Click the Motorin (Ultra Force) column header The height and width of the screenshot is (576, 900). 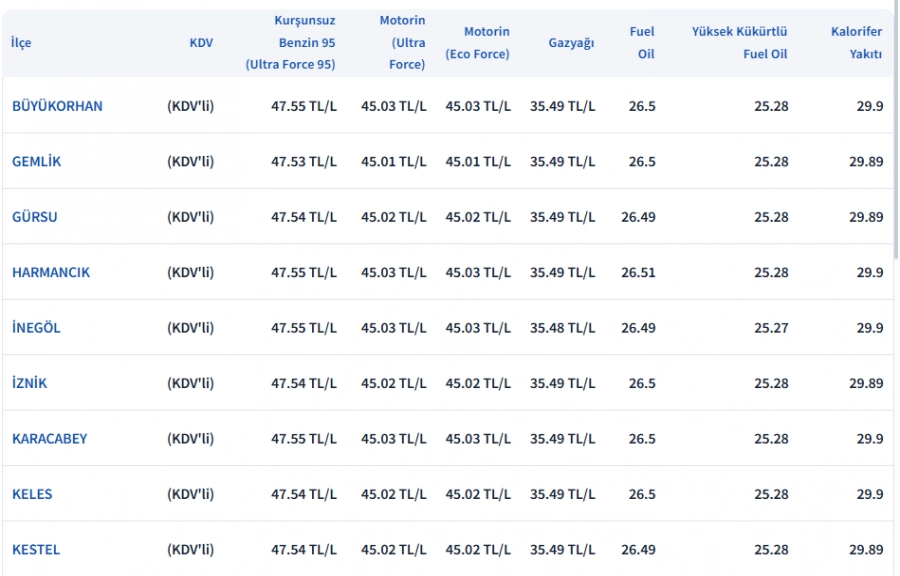click(402, 43)
